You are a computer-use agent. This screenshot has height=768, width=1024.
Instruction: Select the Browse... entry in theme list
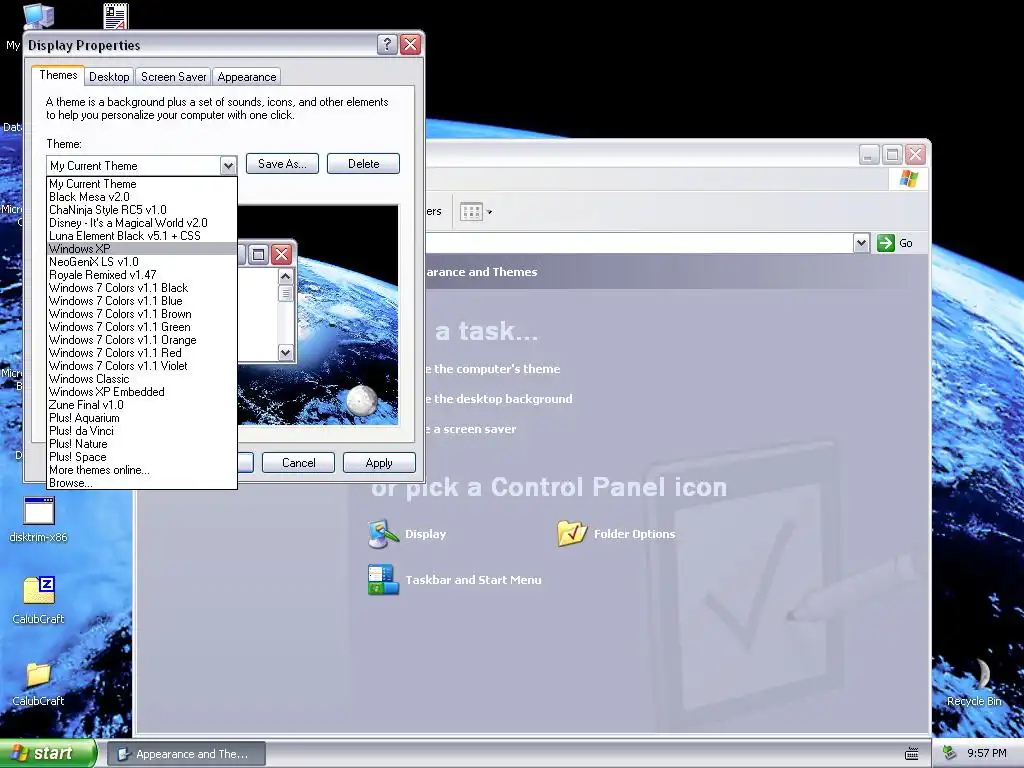point(142,483)
